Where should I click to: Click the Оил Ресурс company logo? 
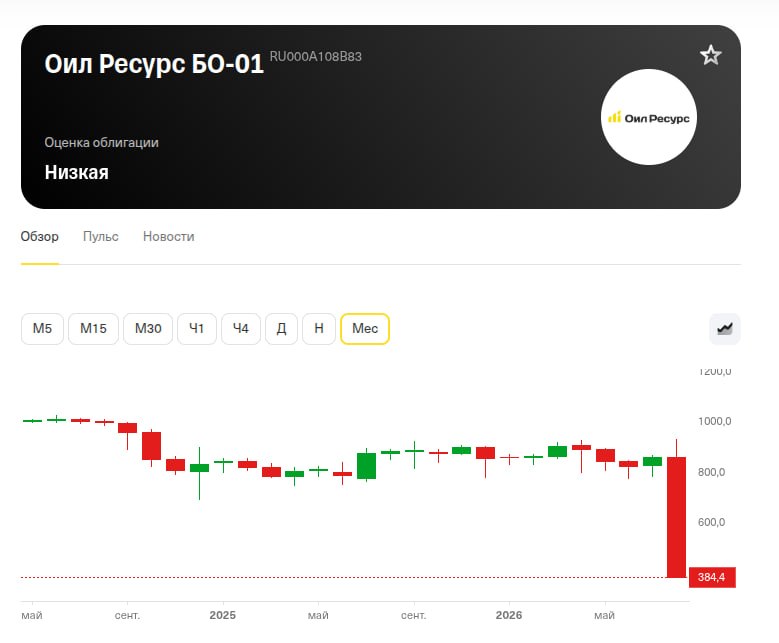[648, 117]
